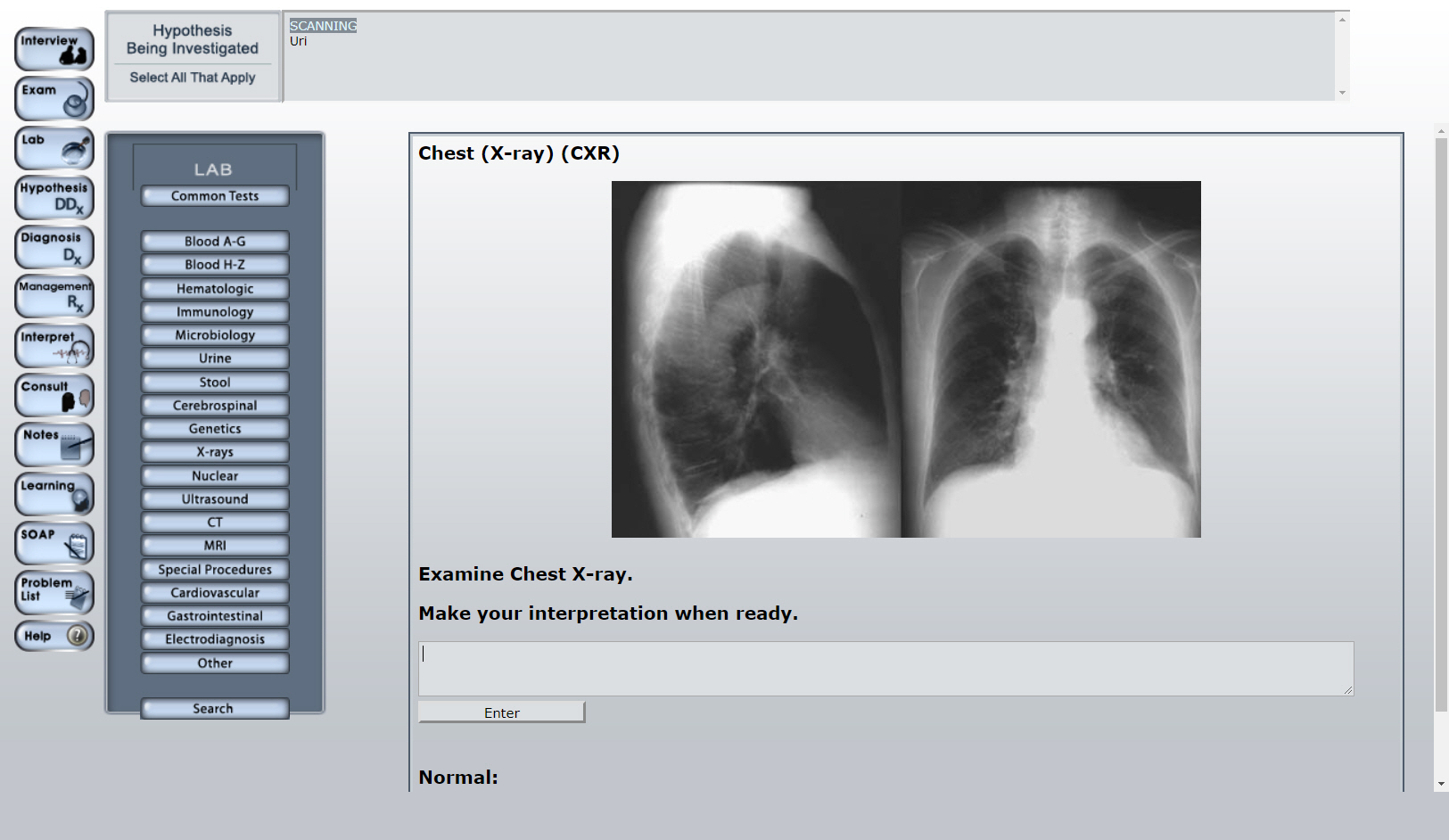The width and height of the screenshot is (1449, 840).
Task: Select Common Tests in Lab panel
Action: 215,196
